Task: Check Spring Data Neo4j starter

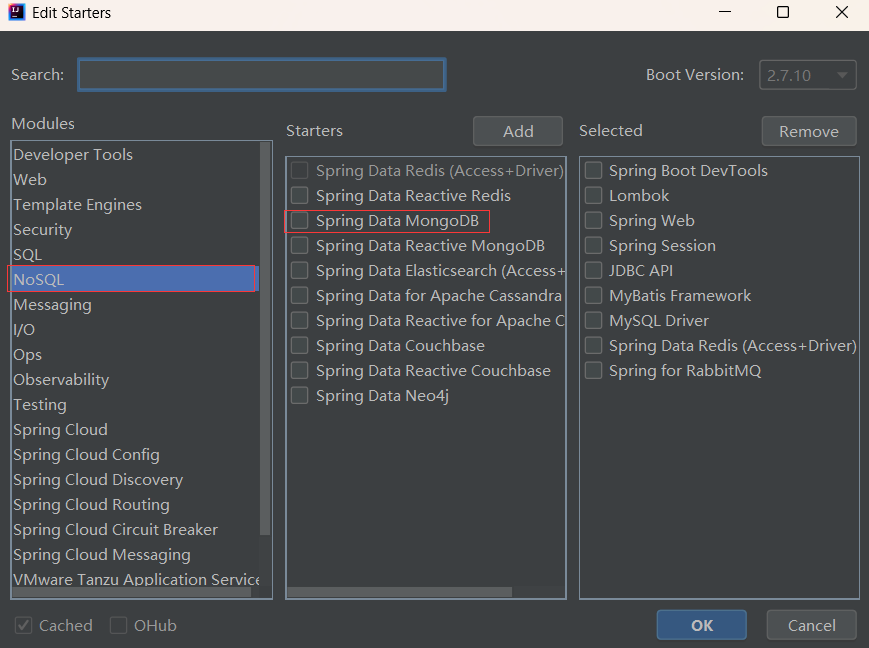Action: (299, 395)
